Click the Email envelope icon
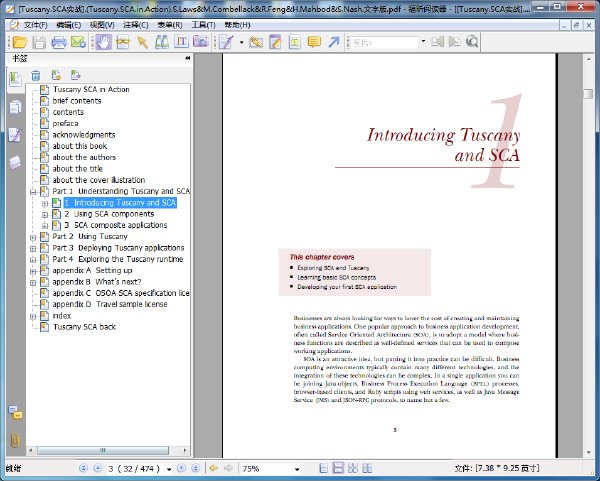This screenshot has width=600, height=481. (78, 42)
